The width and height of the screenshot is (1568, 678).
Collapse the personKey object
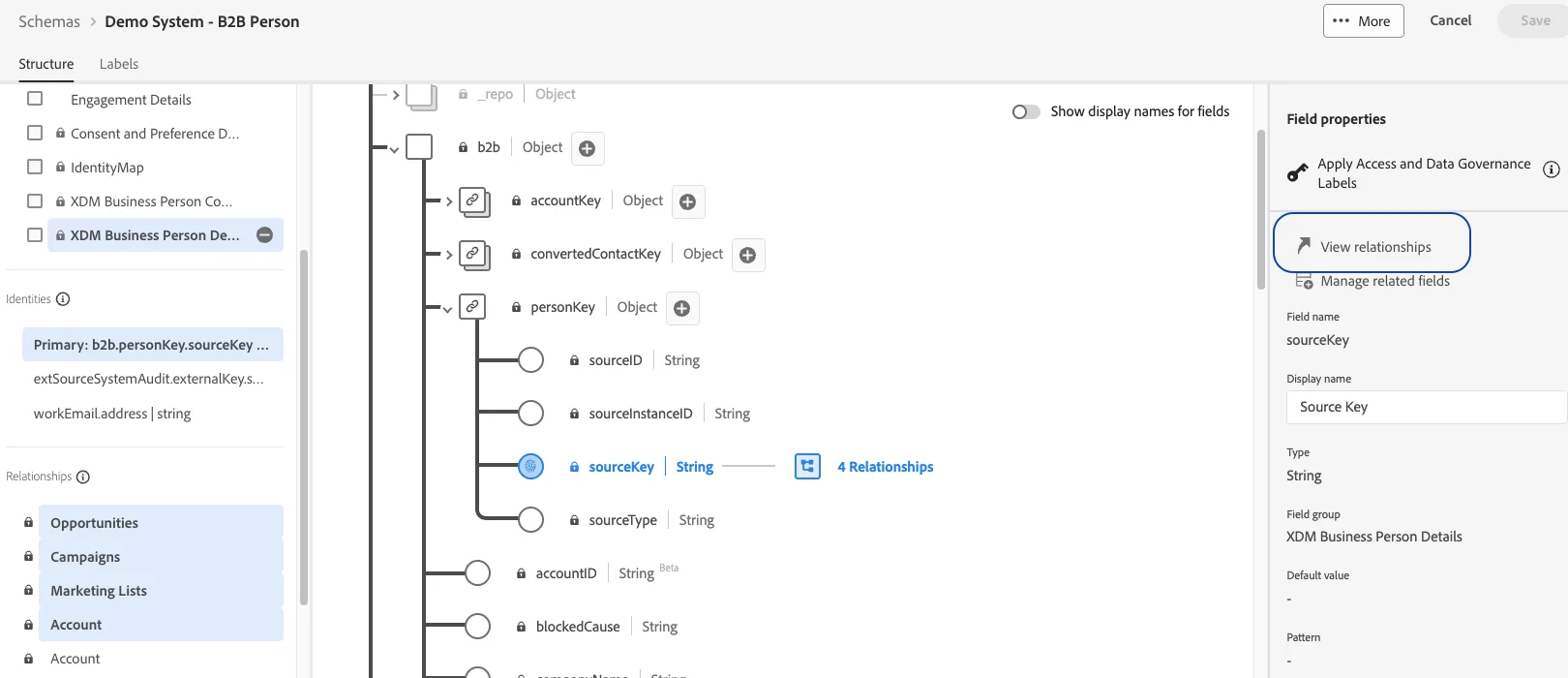click(447, 310)
